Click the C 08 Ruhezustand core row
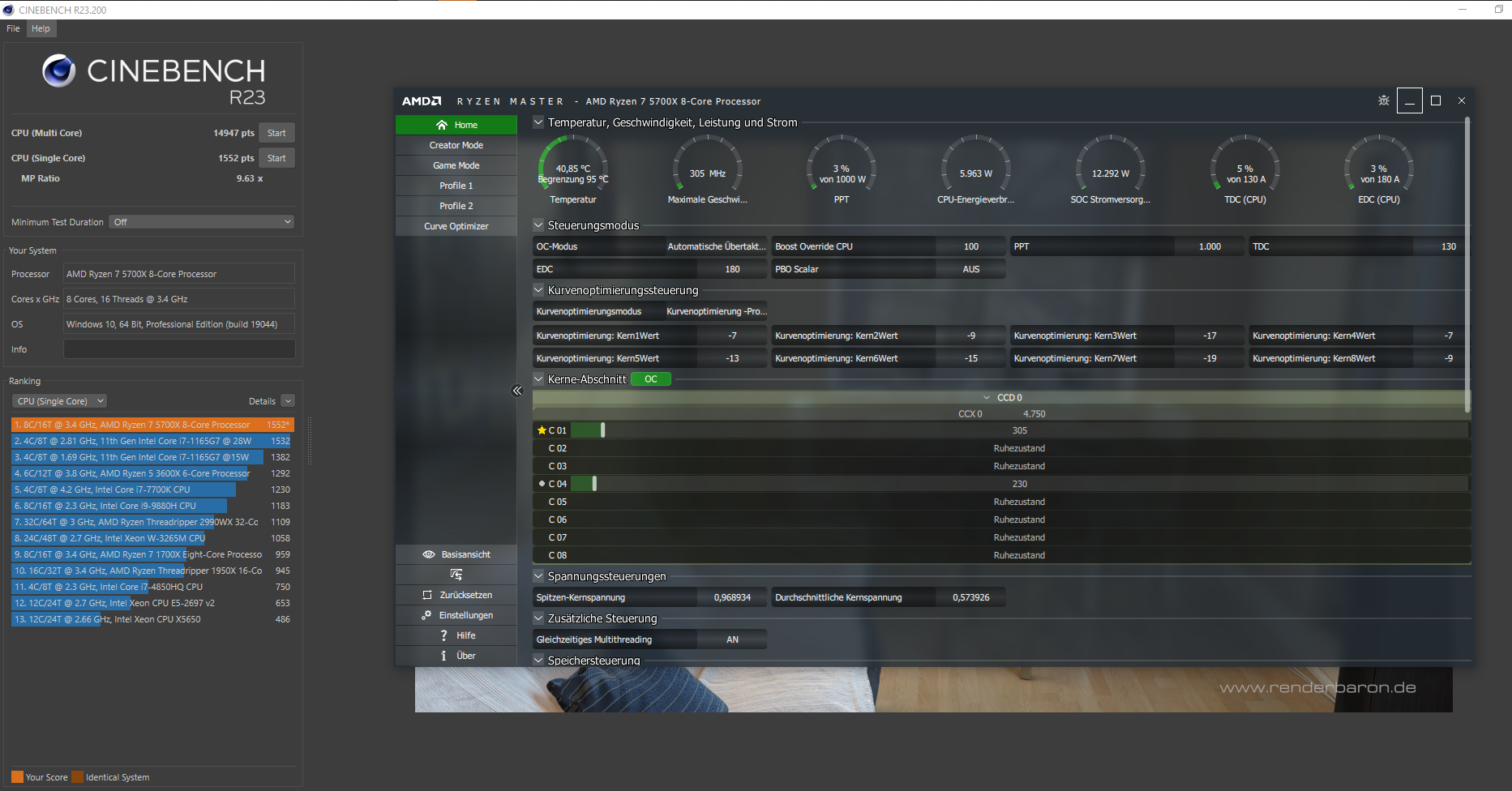1512x791 pixels. (x=1001, y=555)
